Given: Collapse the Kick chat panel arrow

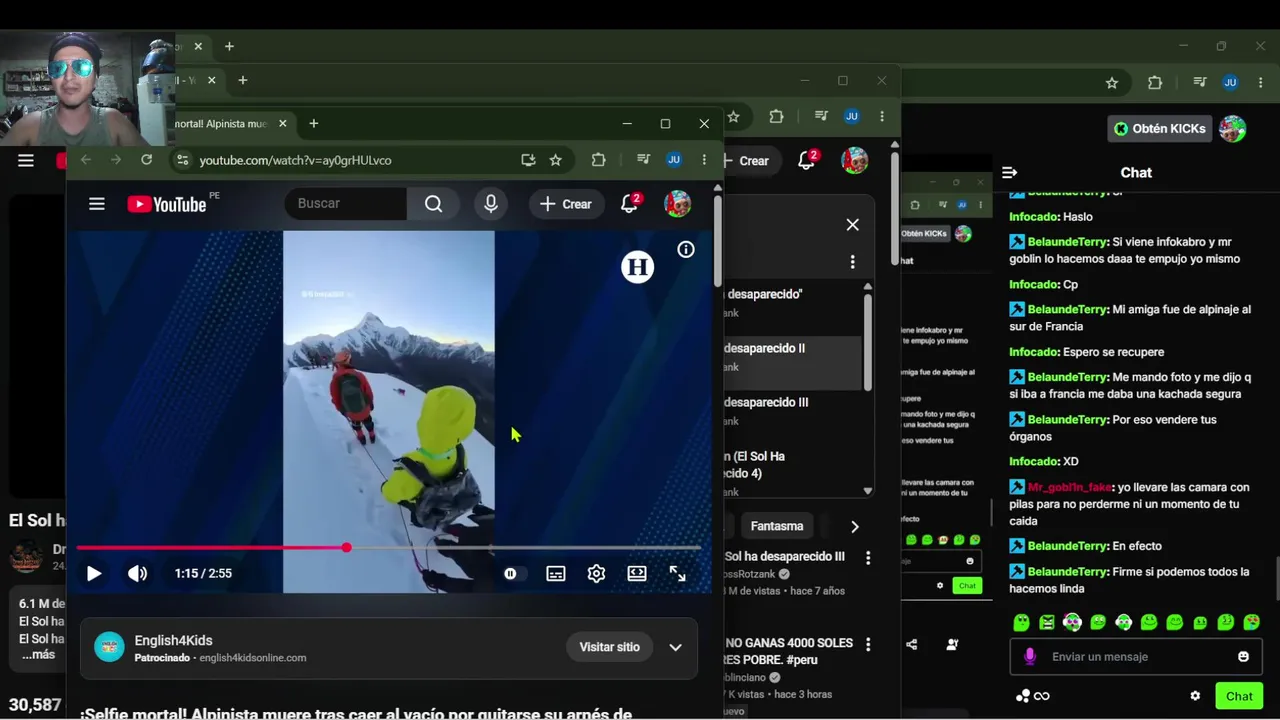Looking at the screenshot, I should 1009,172.
